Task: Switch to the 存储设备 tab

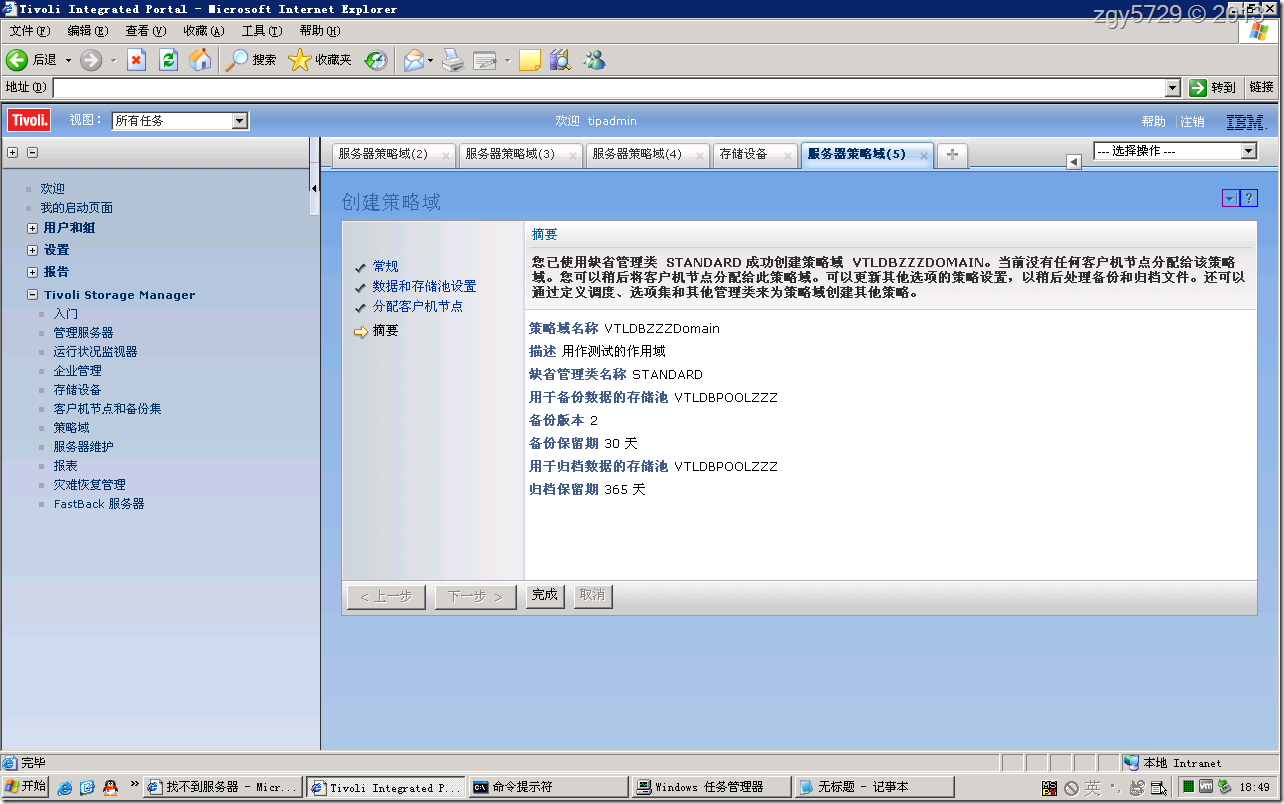Action: pyautogui.click(x=744, y=154)
